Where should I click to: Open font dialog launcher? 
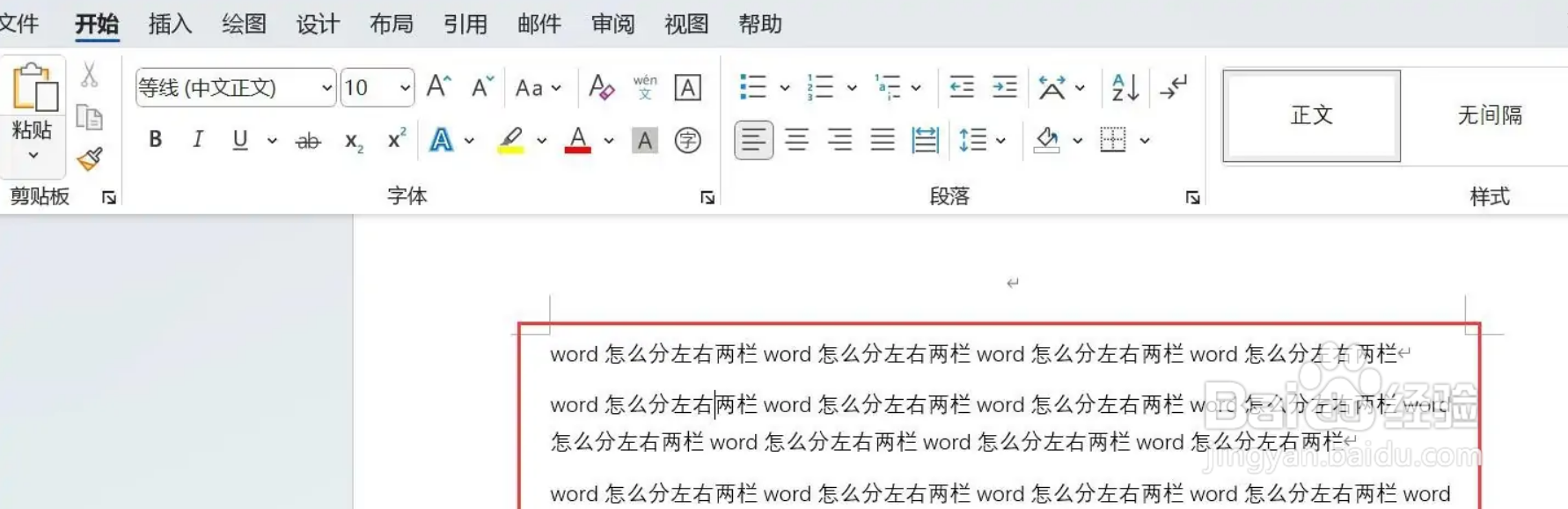707,197
